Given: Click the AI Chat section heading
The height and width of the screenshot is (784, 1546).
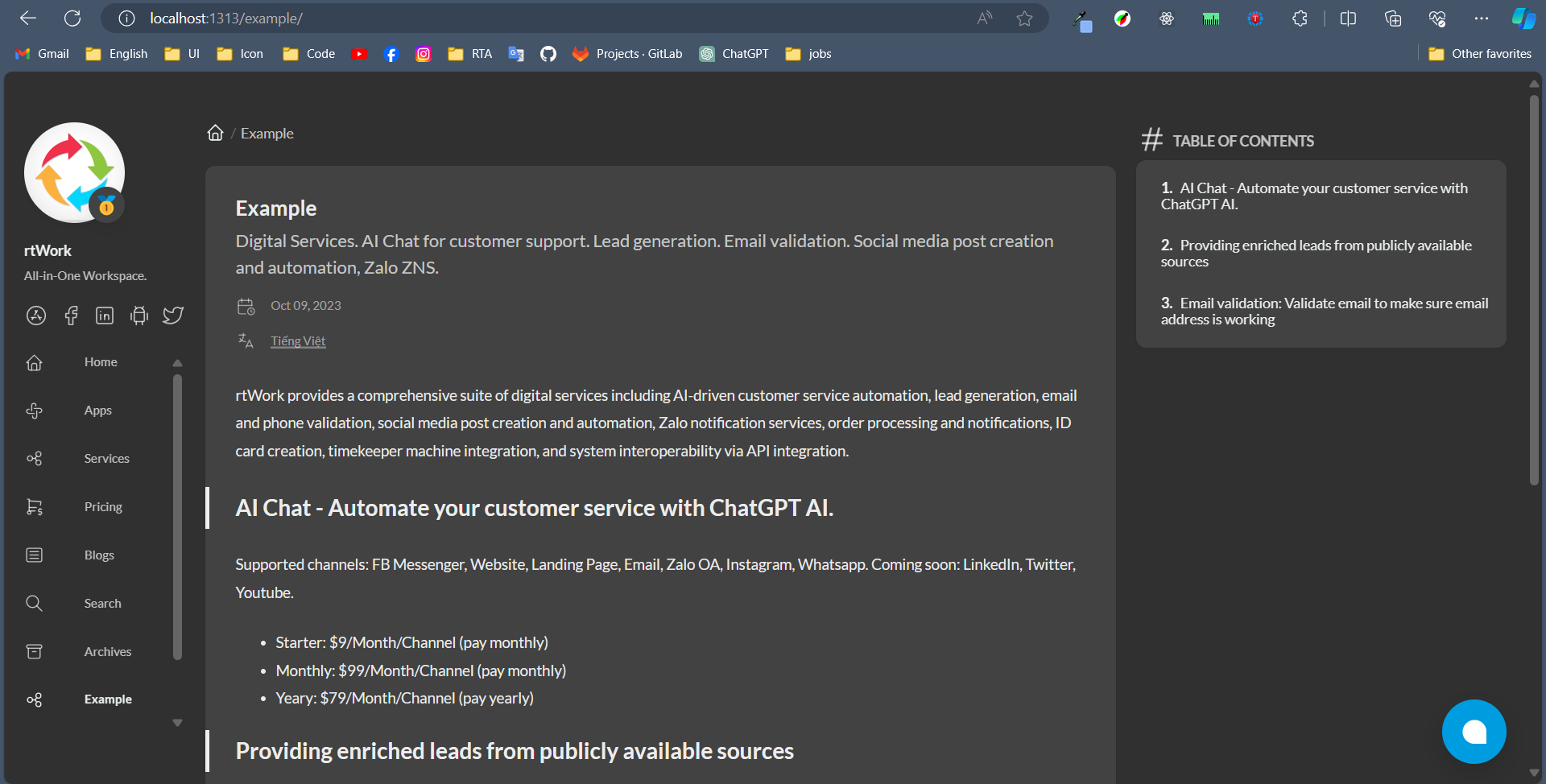Looking at the screenshot, I should (x=535, y=508).
